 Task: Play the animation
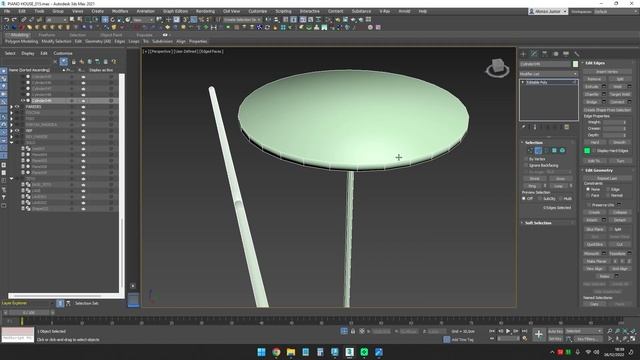[508, 331]
